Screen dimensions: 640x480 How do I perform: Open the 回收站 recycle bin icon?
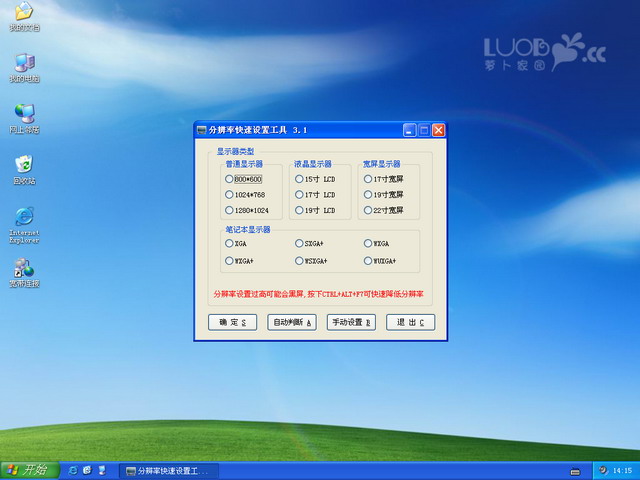(24, 170)
